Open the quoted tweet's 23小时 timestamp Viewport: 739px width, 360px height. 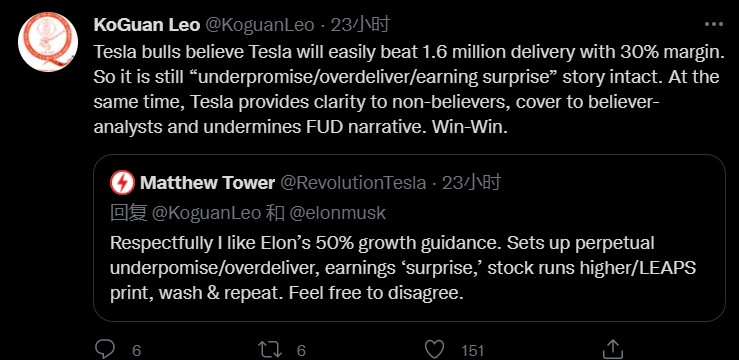tap(471, 182)
